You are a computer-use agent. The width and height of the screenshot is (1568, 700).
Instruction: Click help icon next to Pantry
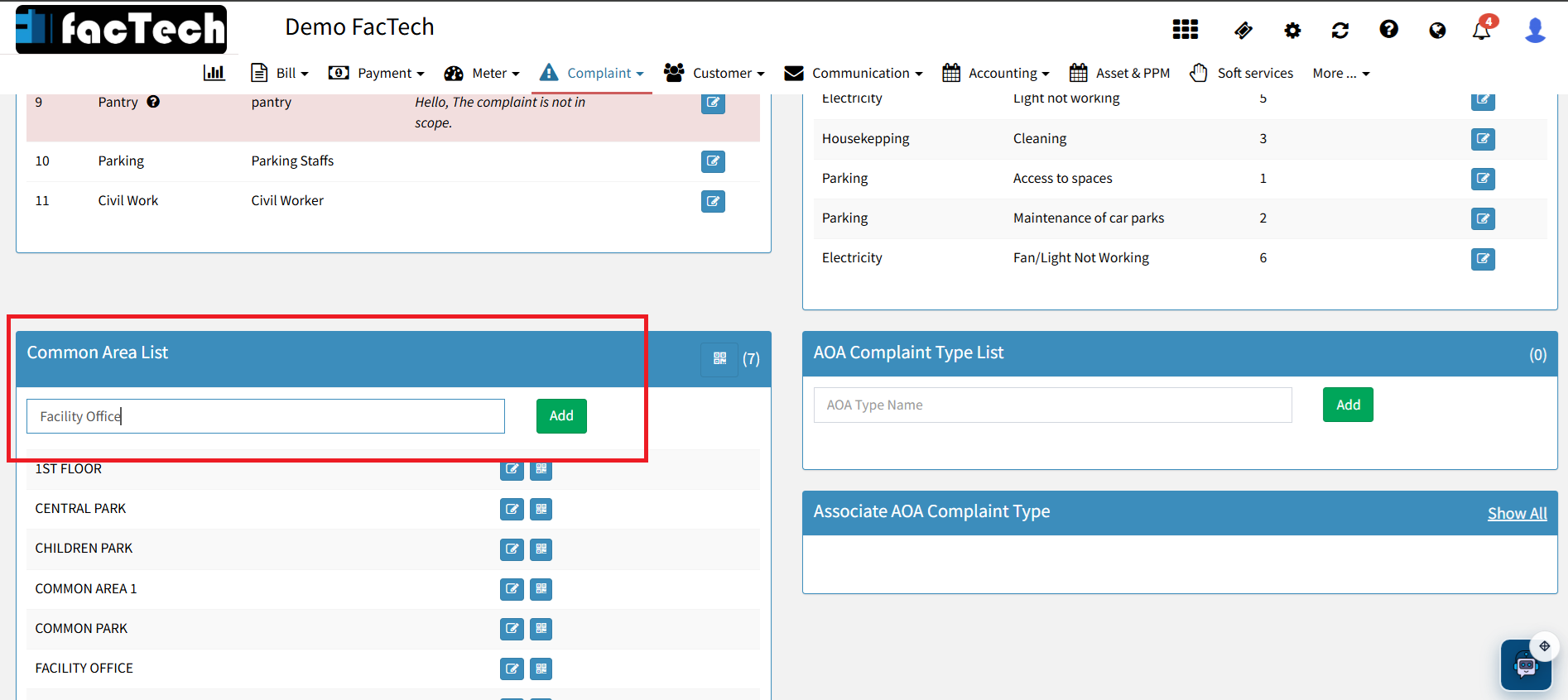[x=153, y=102]
